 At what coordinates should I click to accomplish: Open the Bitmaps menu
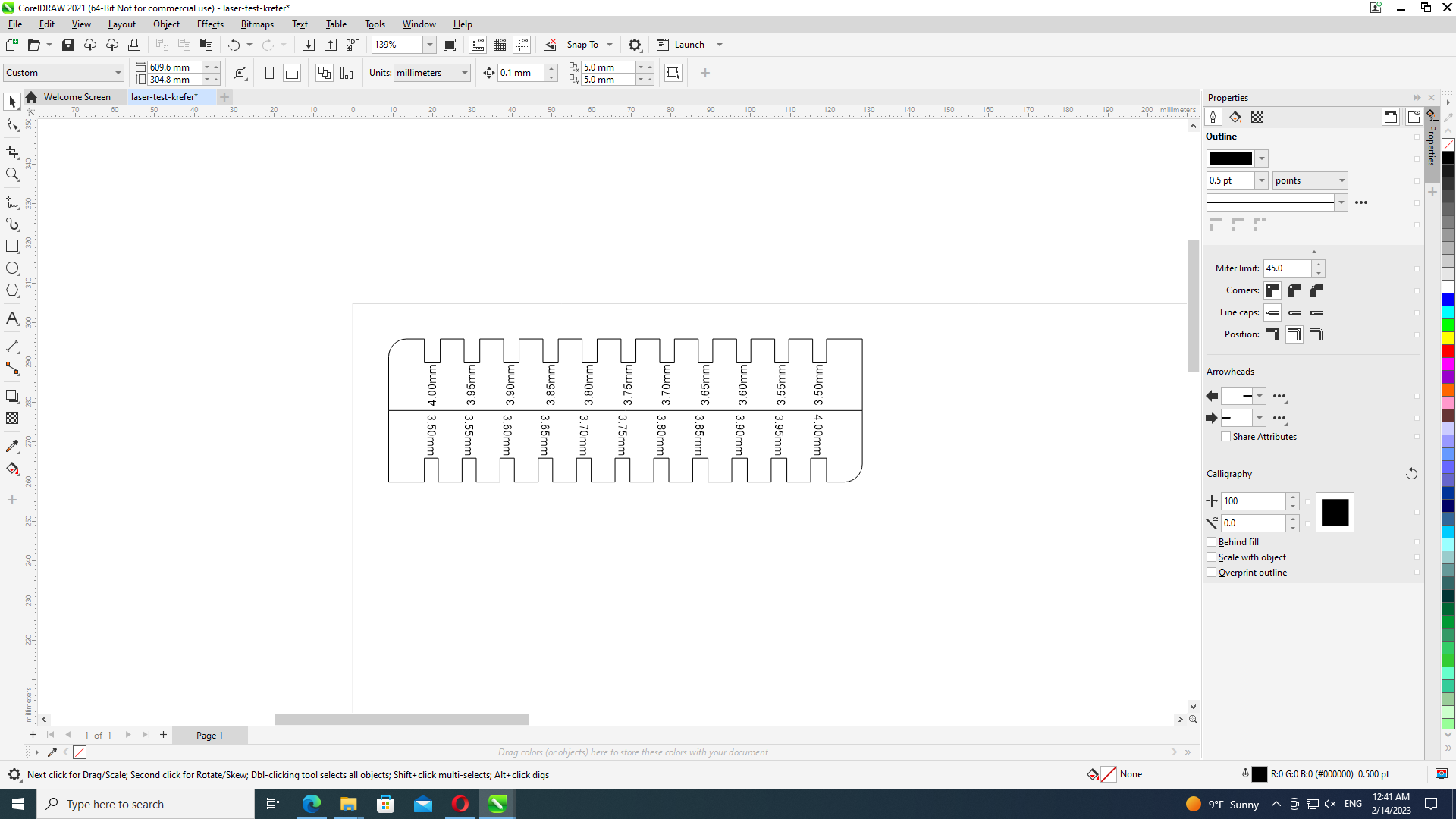tap(257, 24)
